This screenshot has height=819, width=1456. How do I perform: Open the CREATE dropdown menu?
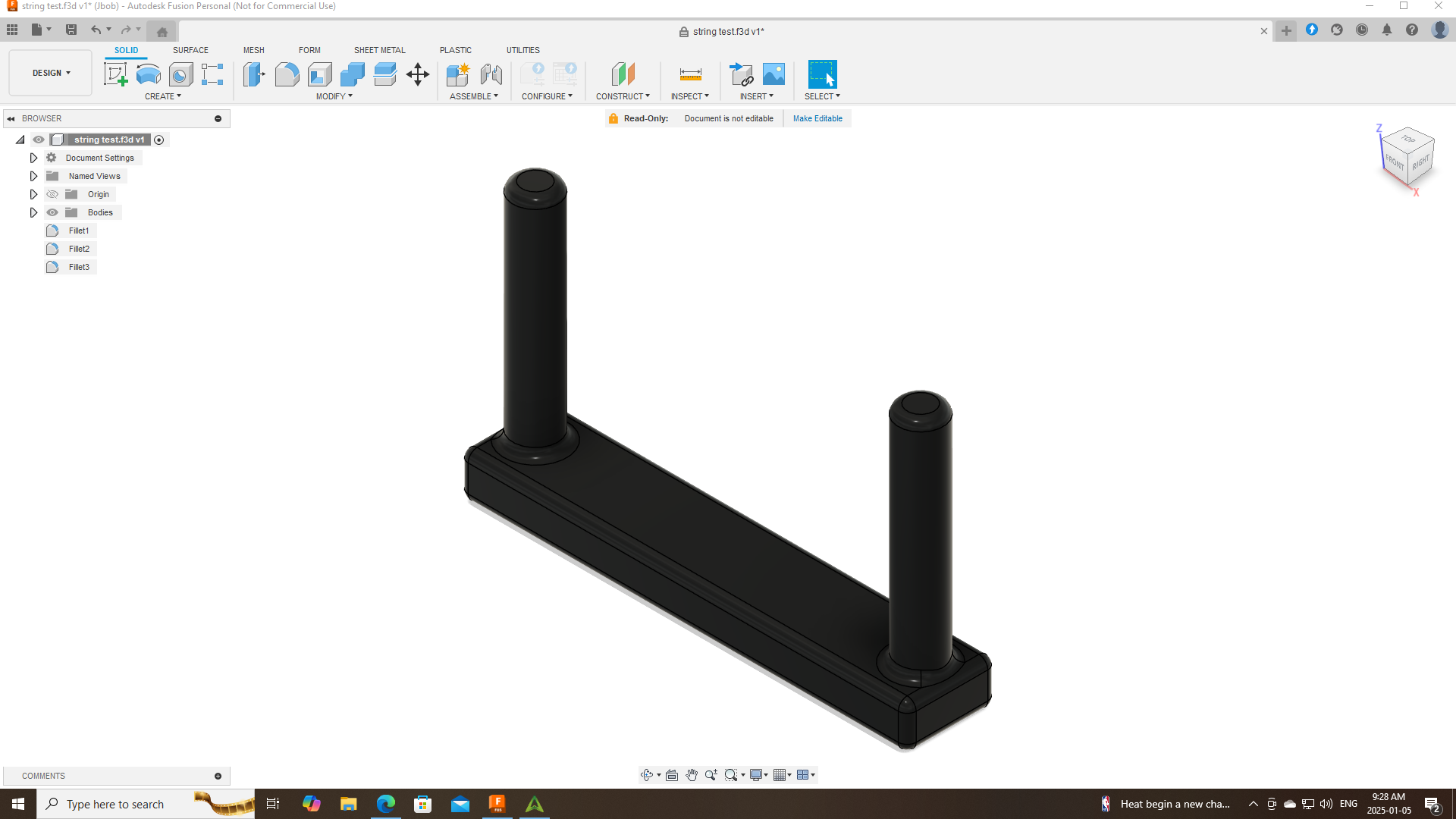[163, 96]
